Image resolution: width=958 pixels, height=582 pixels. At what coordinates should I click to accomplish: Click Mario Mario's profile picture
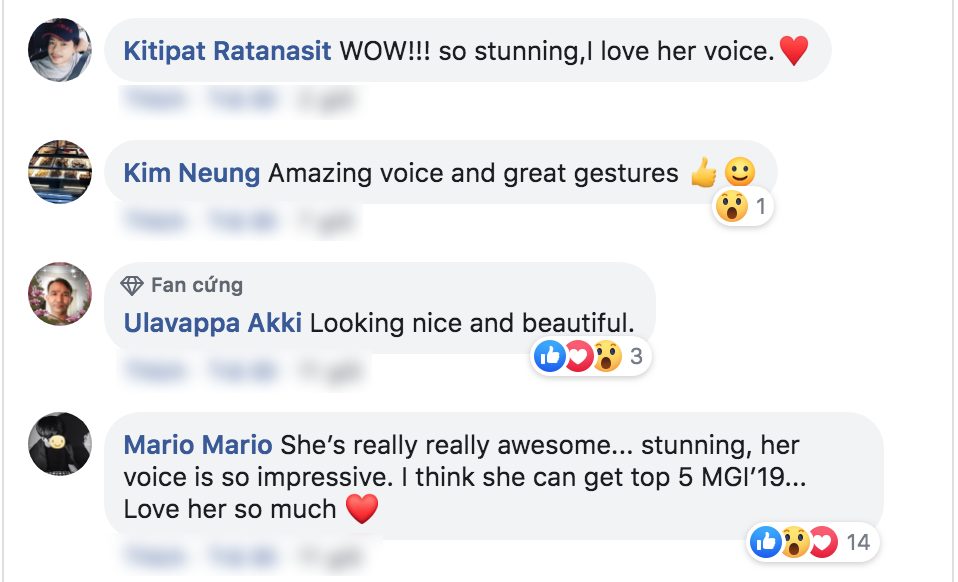click(60, 444)
